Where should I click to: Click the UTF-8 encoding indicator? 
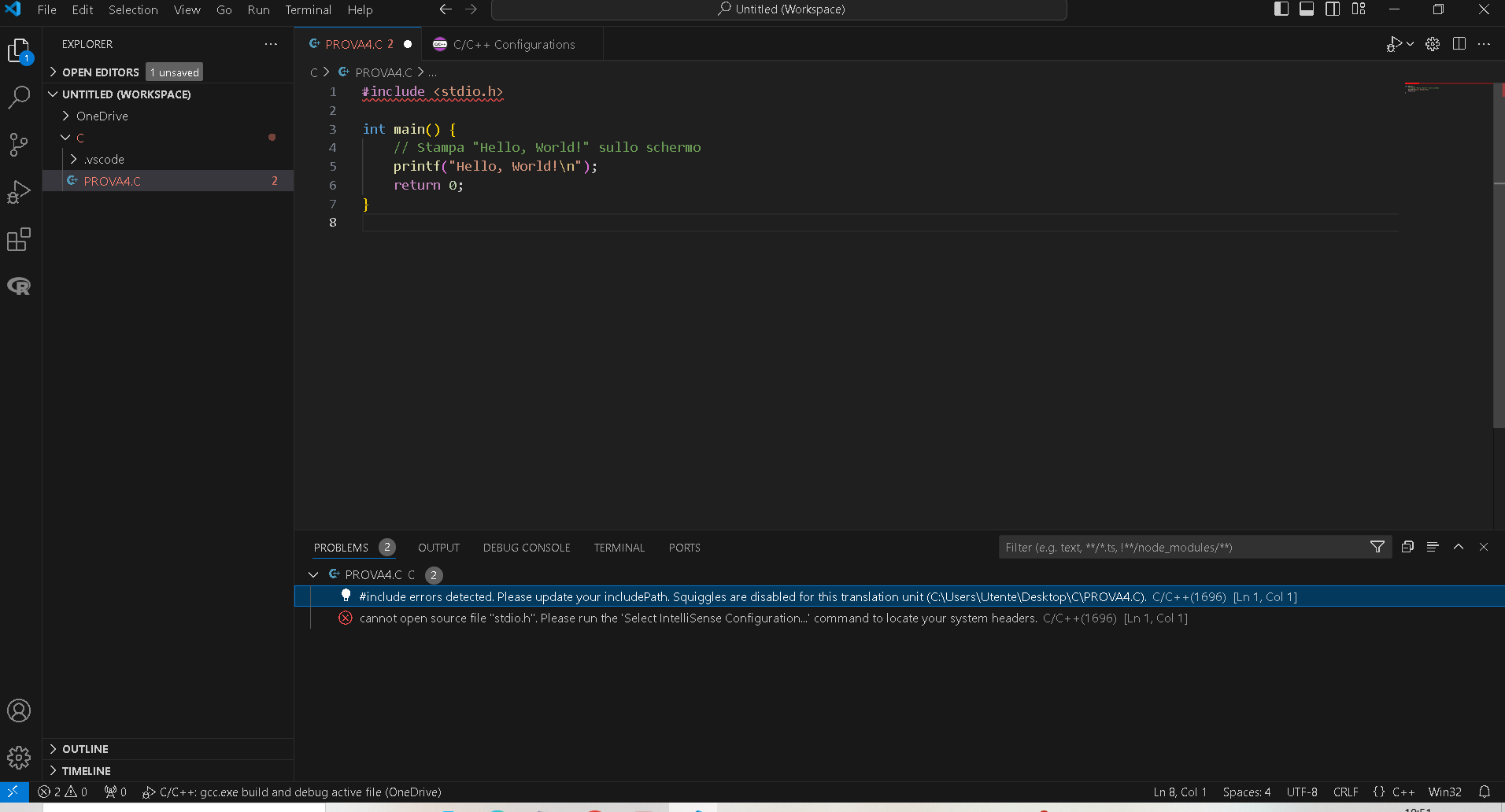tap(1302, 792)
